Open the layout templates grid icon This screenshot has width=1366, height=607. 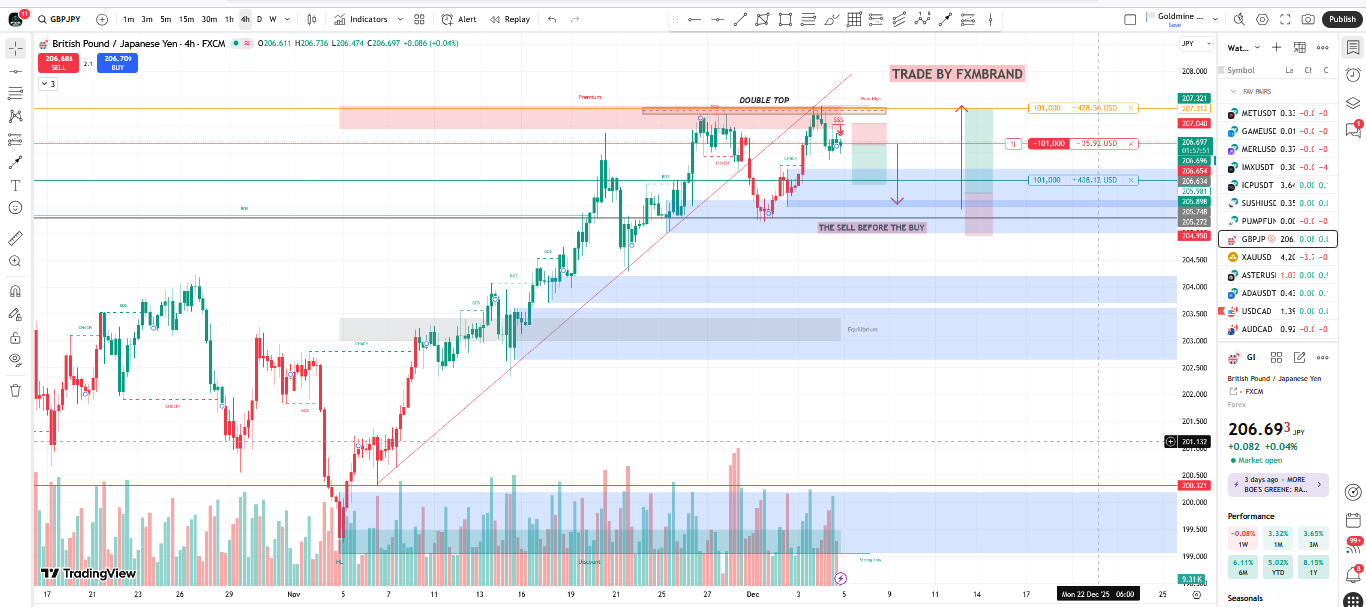419,19
